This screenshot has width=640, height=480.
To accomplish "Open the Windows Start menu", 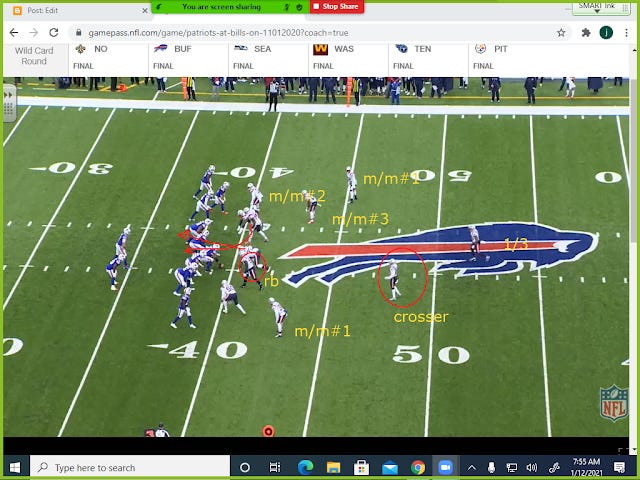I will coord(15,467).
